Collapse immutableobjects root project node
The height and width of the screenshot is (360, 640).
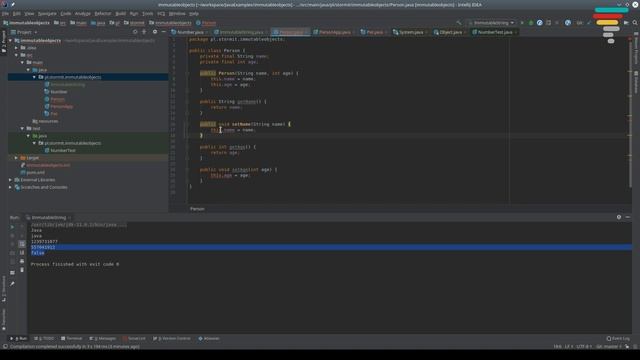click(11, 40)
